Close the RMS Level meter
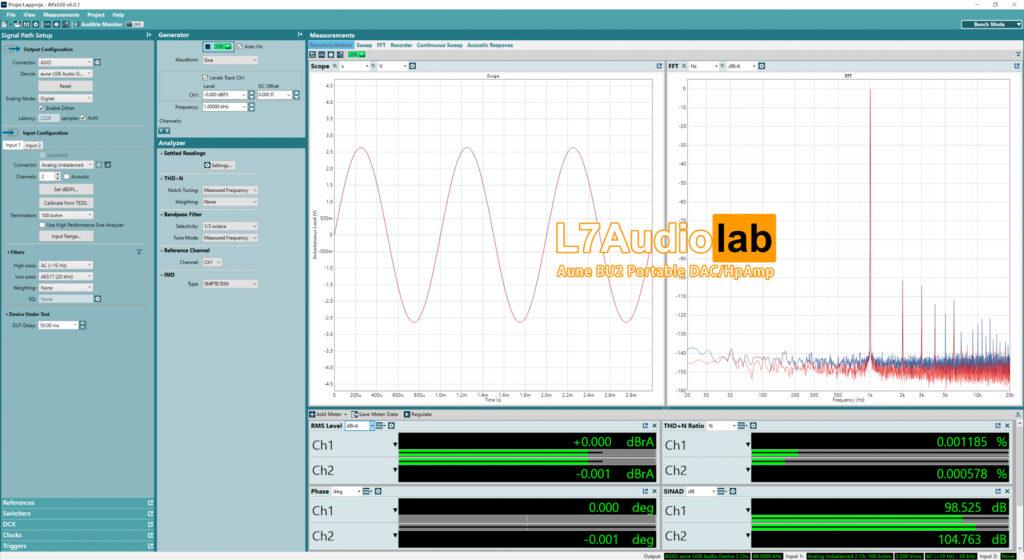1024x560 pixels. 654,426
